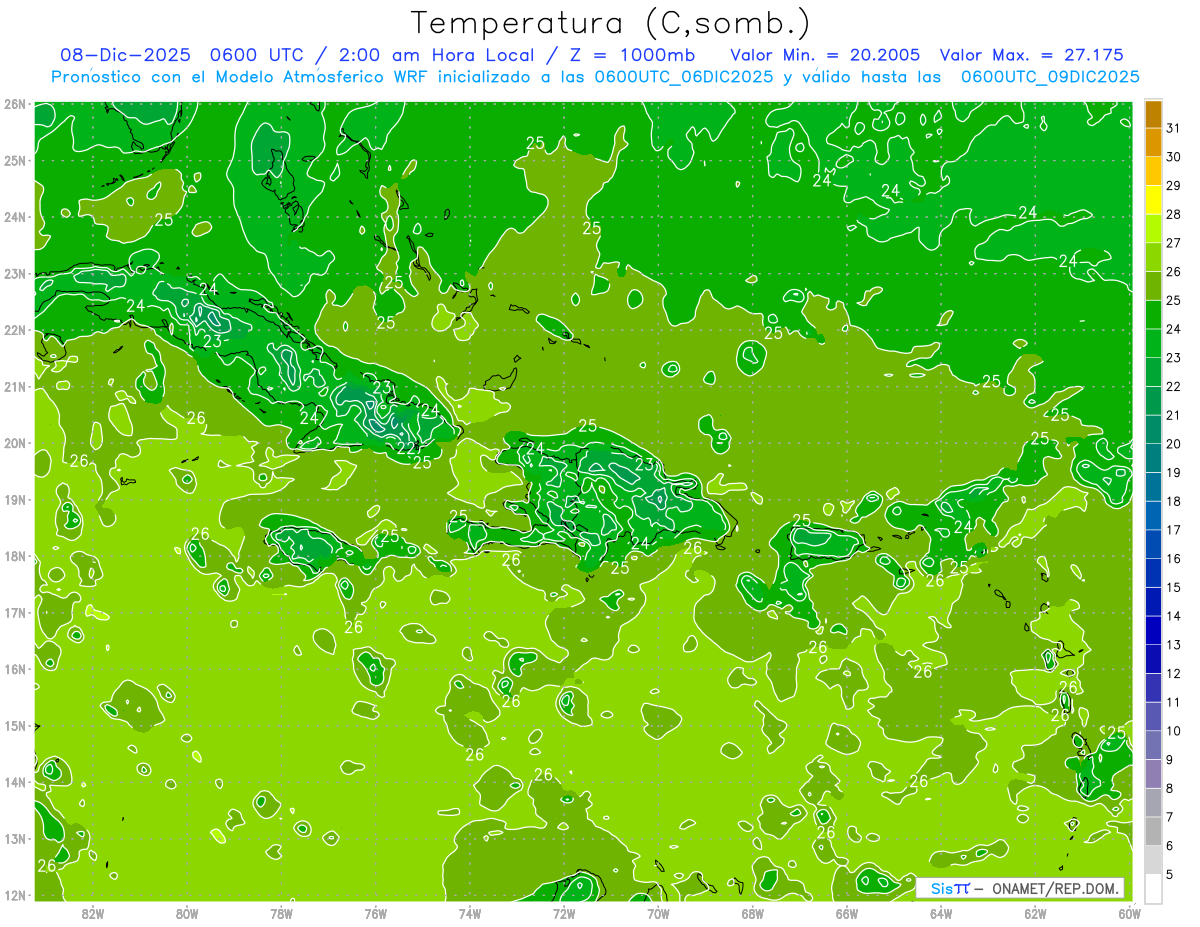Click the longitude label "66W"
The image size is (1200, 927).
847,913
